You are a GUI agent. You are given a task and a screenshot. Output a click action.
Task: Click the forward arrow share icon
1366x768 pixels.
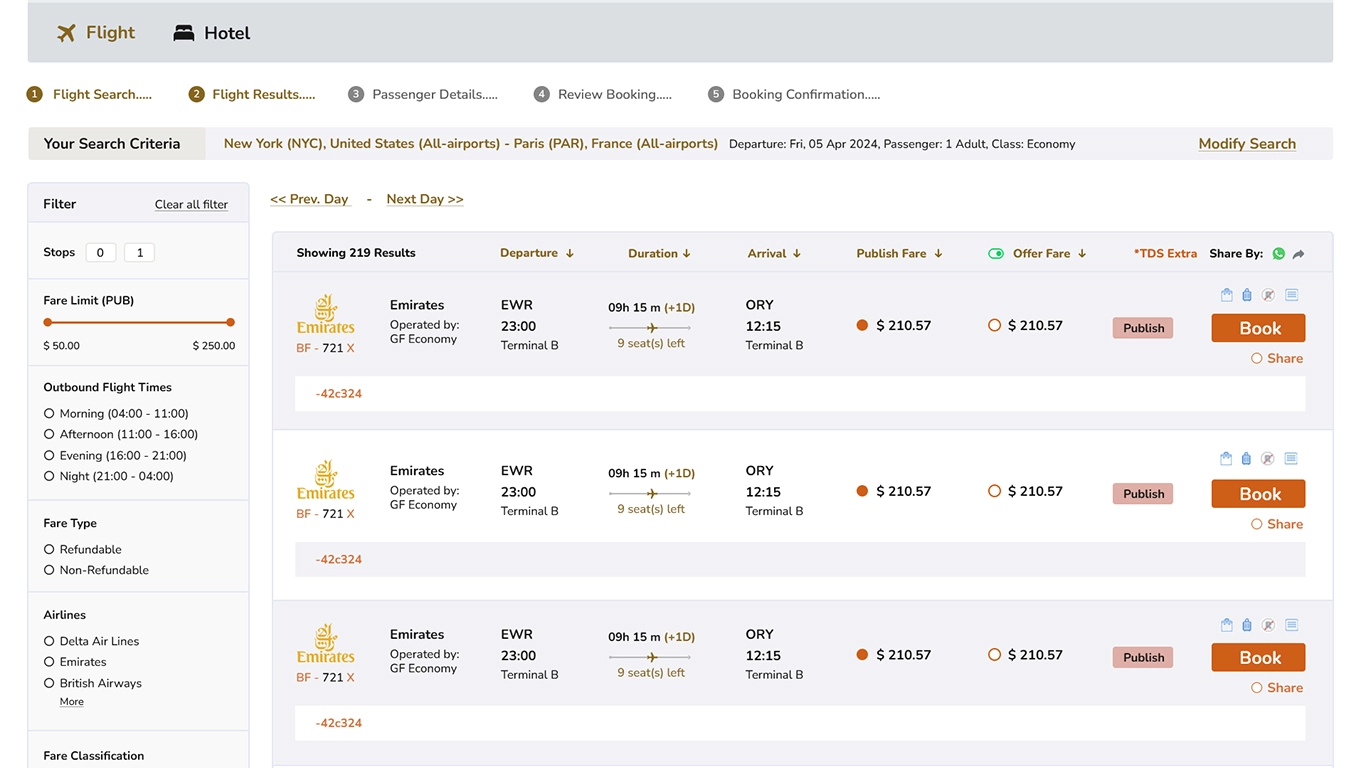tap(1298, 254)
